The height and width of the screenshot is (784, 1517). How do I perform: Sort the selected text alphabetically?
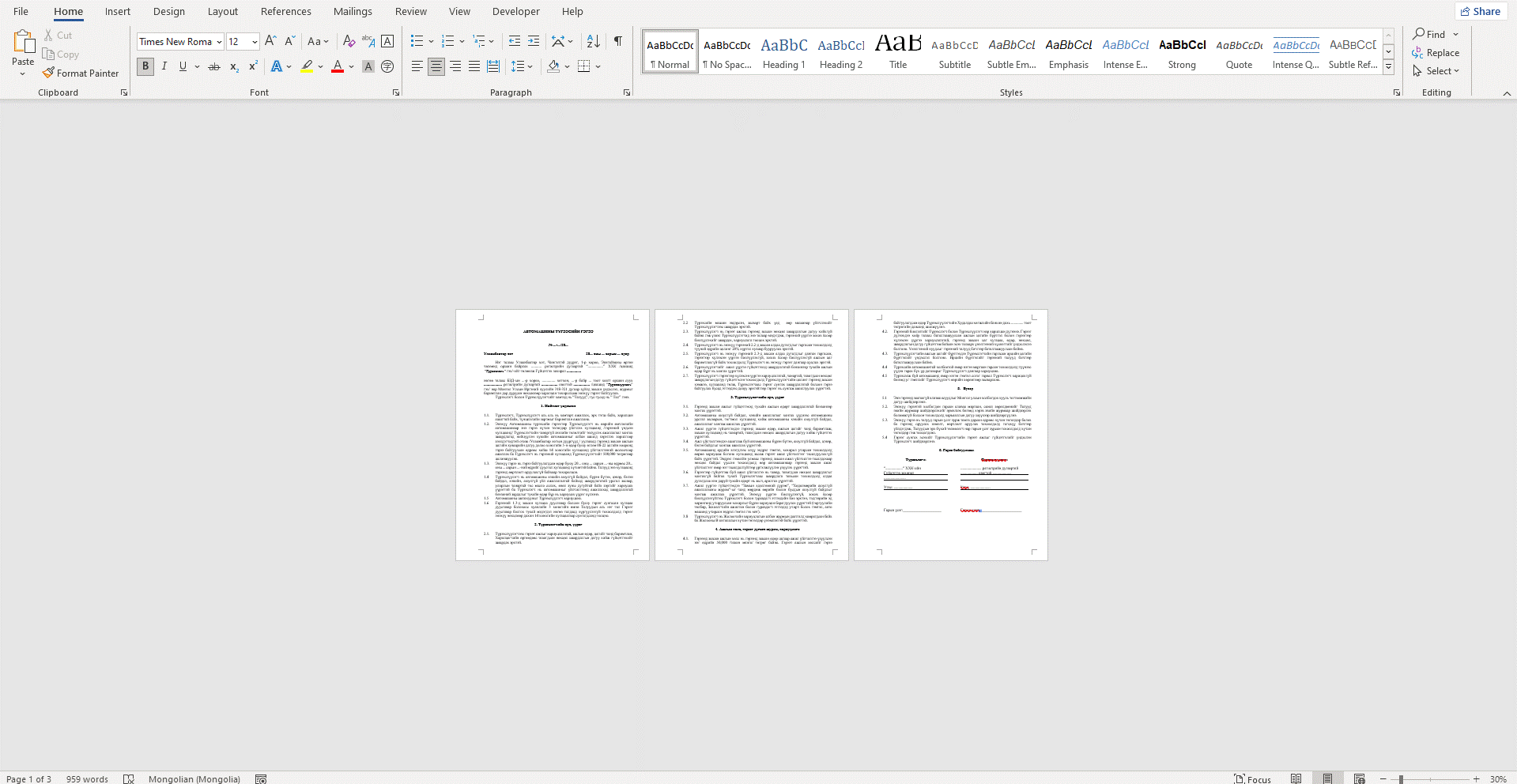pyautogui.click(x=594, y=41)
